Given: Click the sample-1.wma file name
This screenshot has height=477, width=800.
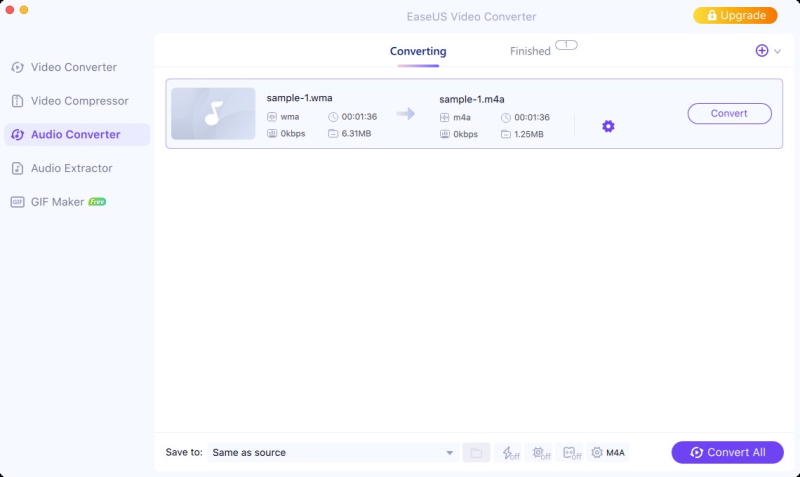Looking at the screenshot, I should click(299, 98).
